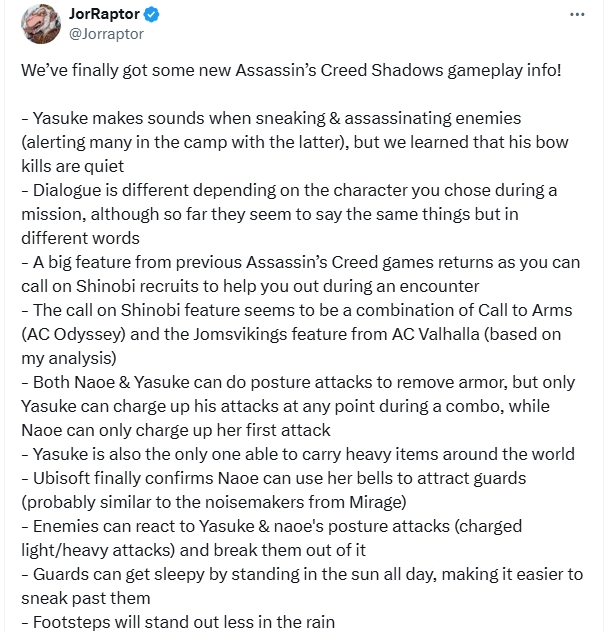The width and height of the screenshot is (607, 632).
Task: Click the line 'call on Shinobi recruits to help'
Action: coord(250,286)
